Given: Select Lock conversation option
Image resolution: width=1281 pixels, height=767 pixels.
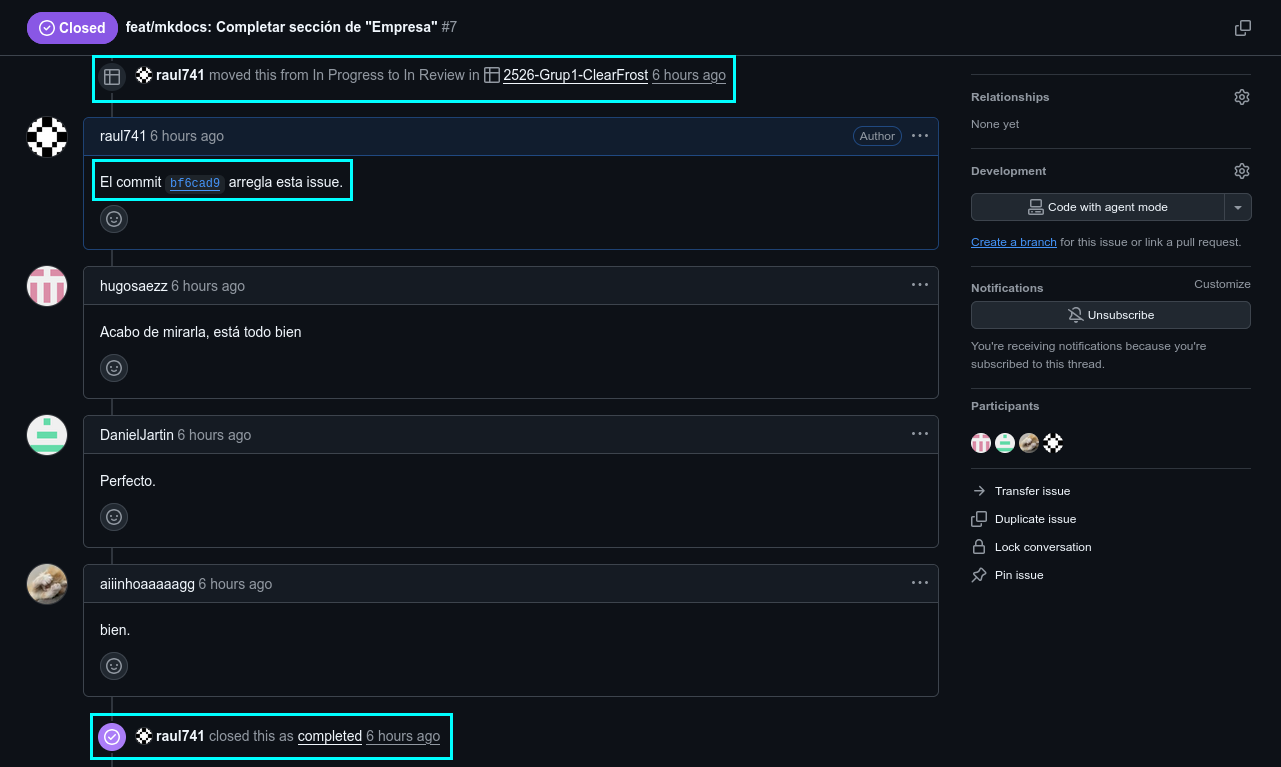Looking at the screenshot, I should point(1042,547).
